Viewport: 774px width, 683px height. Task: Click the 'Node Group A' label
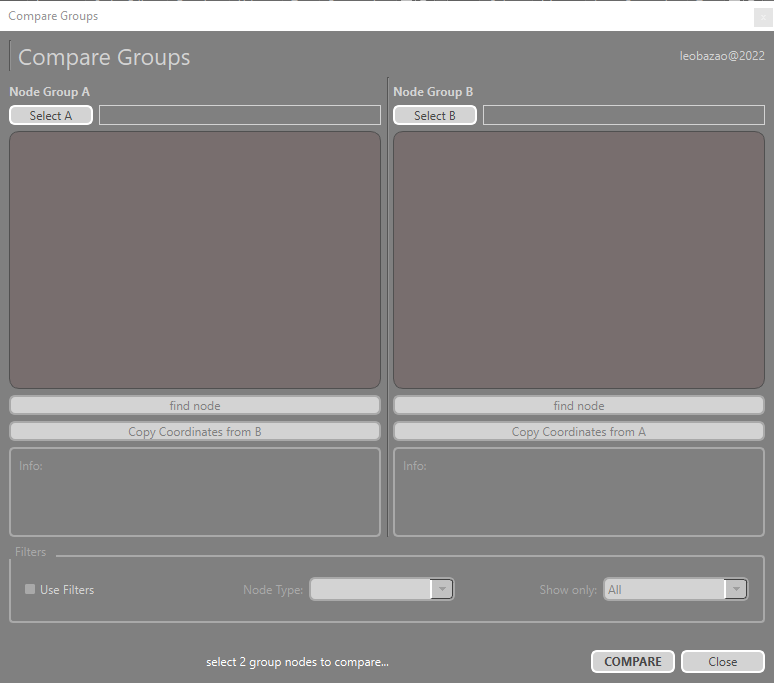pyautogui.click(x=49, y=92)
